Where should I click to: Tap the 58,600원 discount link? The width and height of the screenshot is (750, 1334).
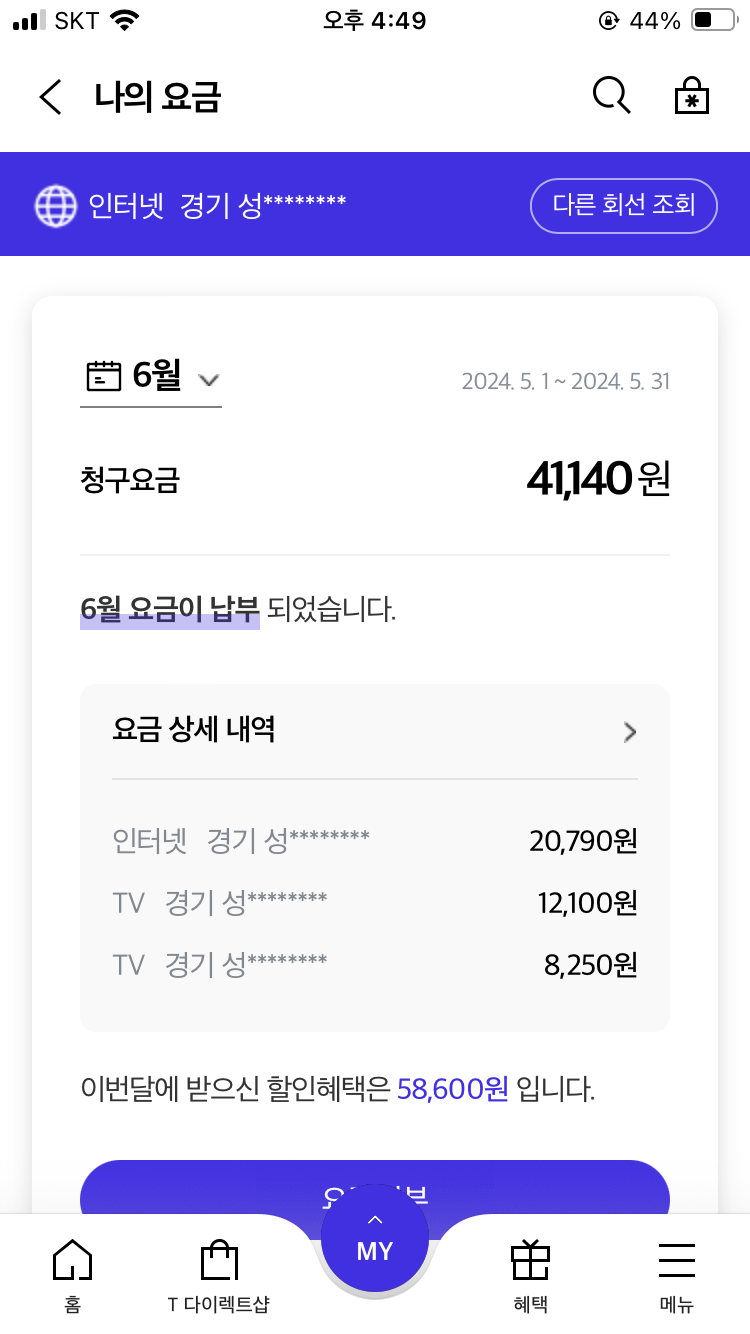click(x=453, y=1088)
